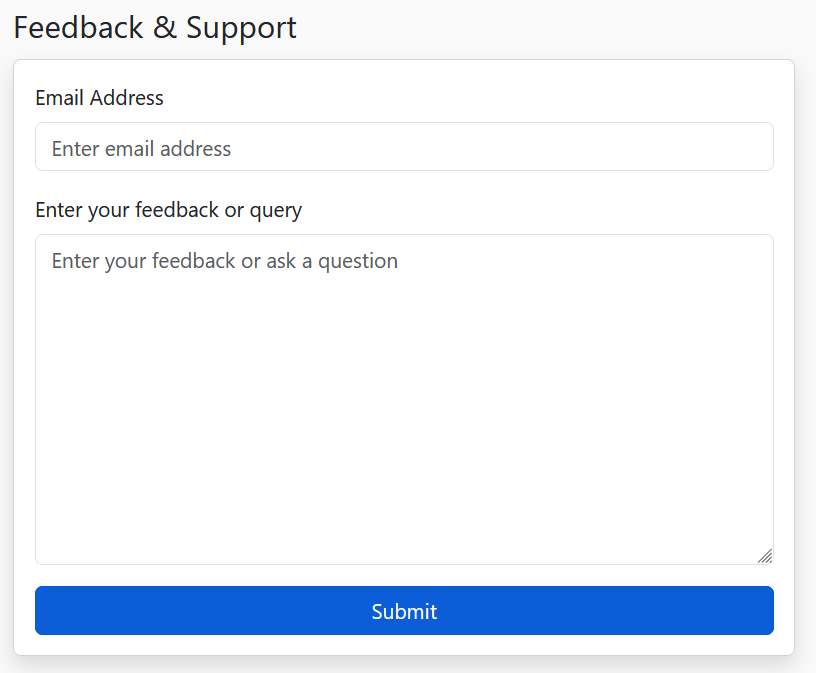Click 'Enter your feedback or ask a question' placeholder
Image resolution: width=816 pixels, height=673 pixels.
[224, 261]
